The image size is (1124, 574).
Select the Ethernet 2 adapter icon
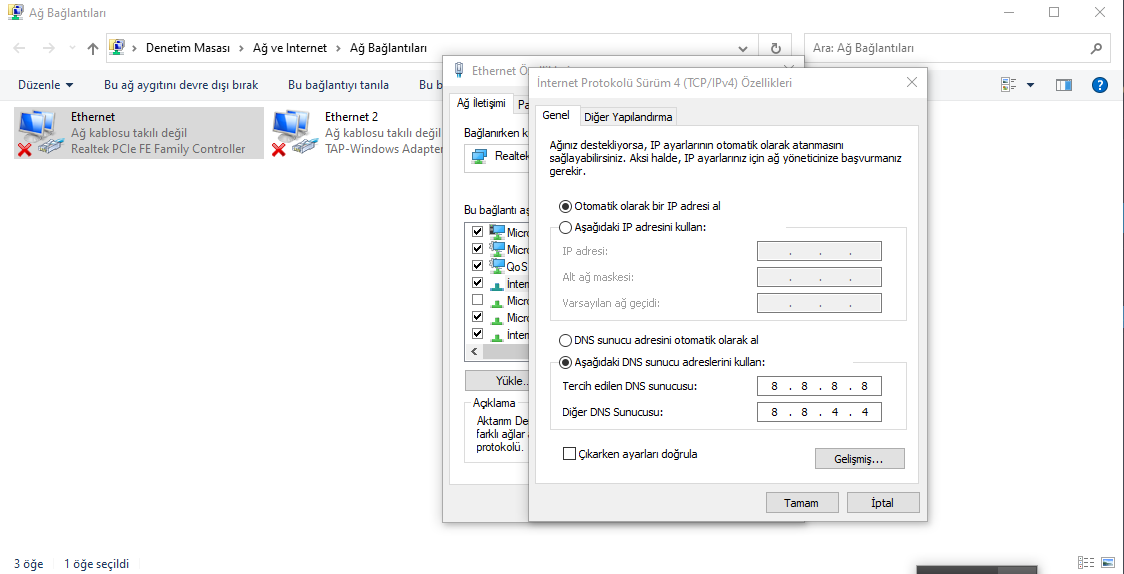[295, 133]
